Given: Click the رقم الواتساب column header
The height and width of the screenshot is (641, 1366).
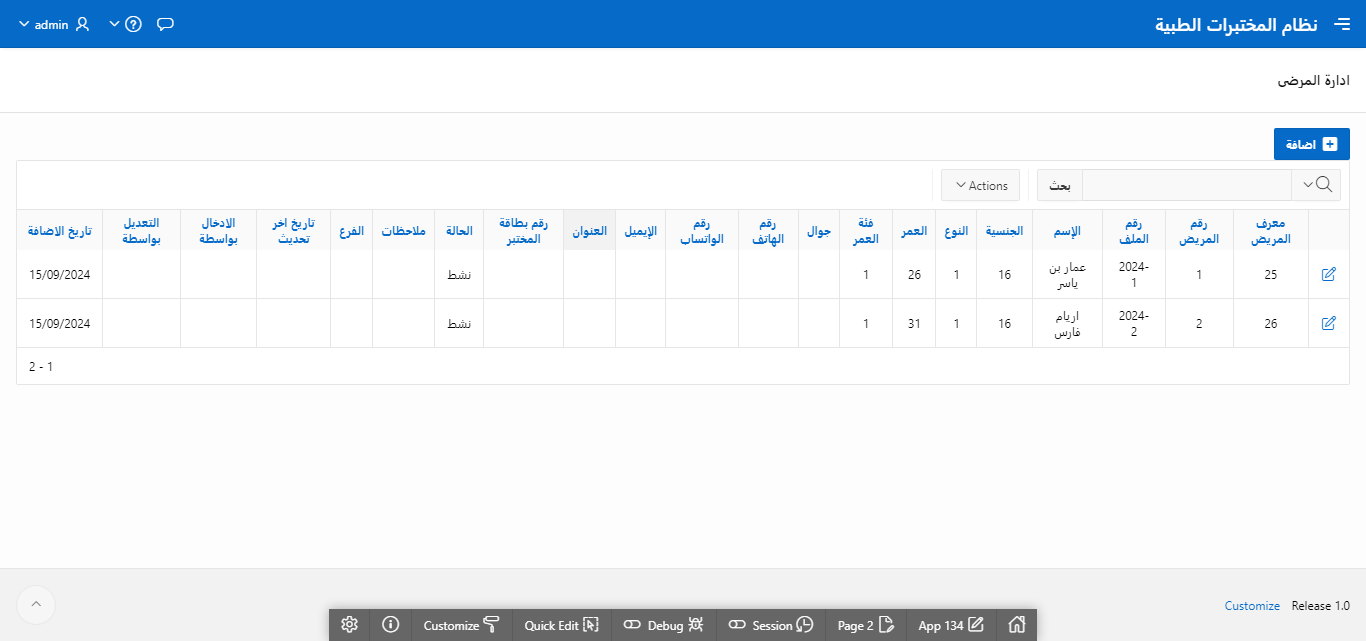Looking at the screenshot, I should (702, 230).
